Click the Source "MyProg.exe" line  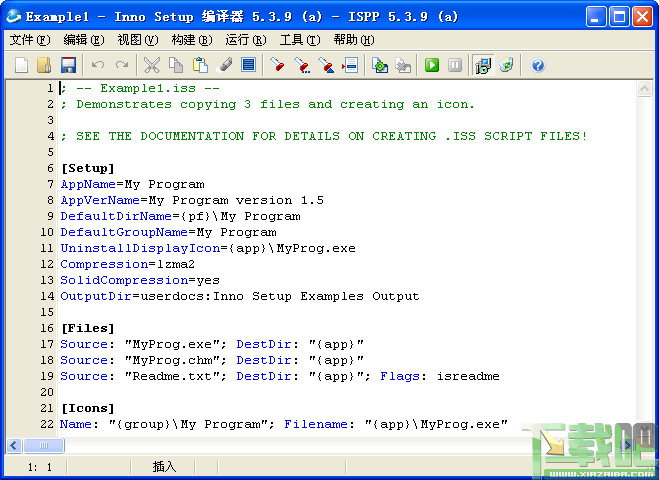[212, 344]
